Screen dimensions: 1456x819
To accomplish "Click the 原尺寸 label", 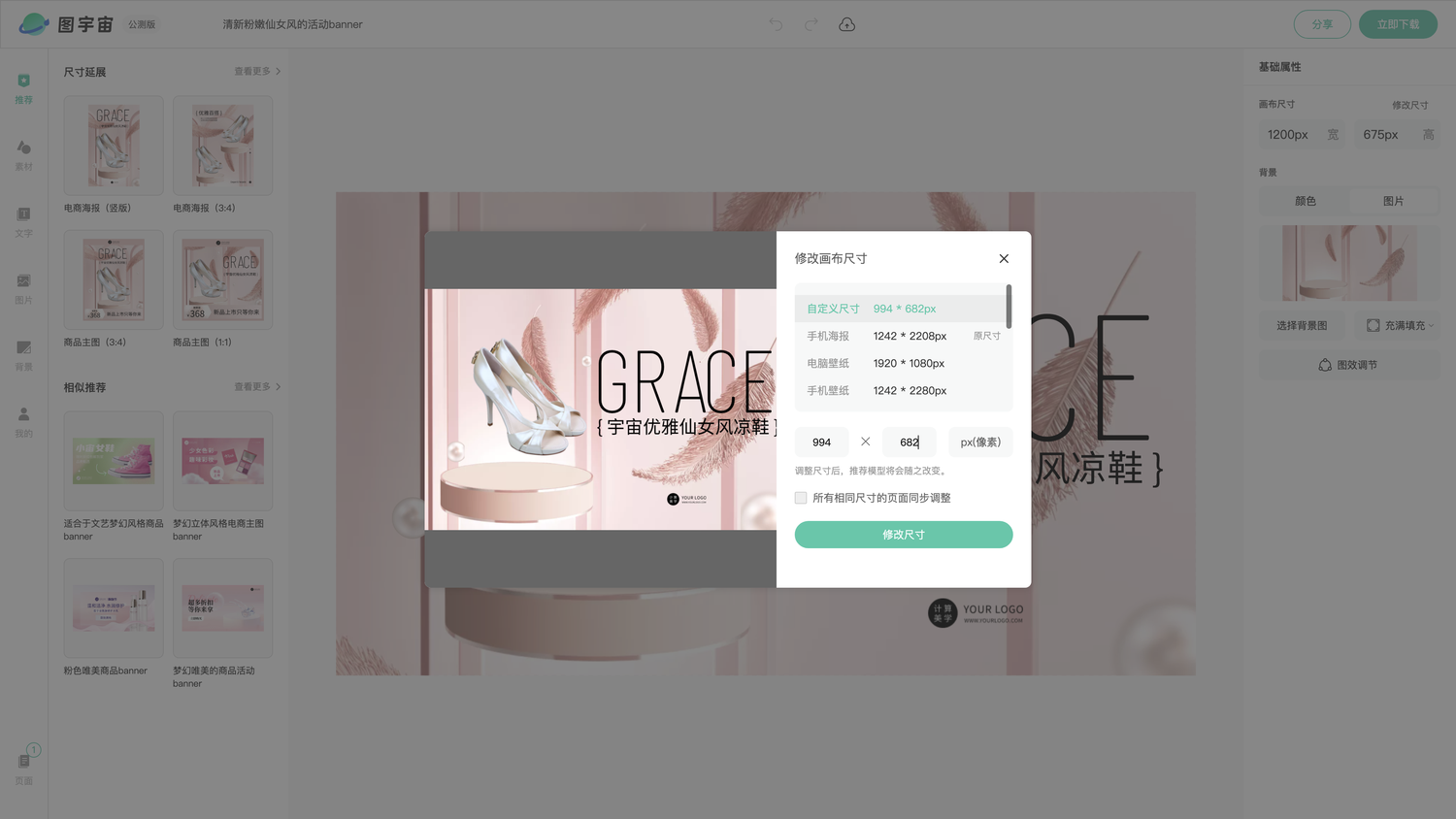I will pyautogui.click(x=987, y=336).
